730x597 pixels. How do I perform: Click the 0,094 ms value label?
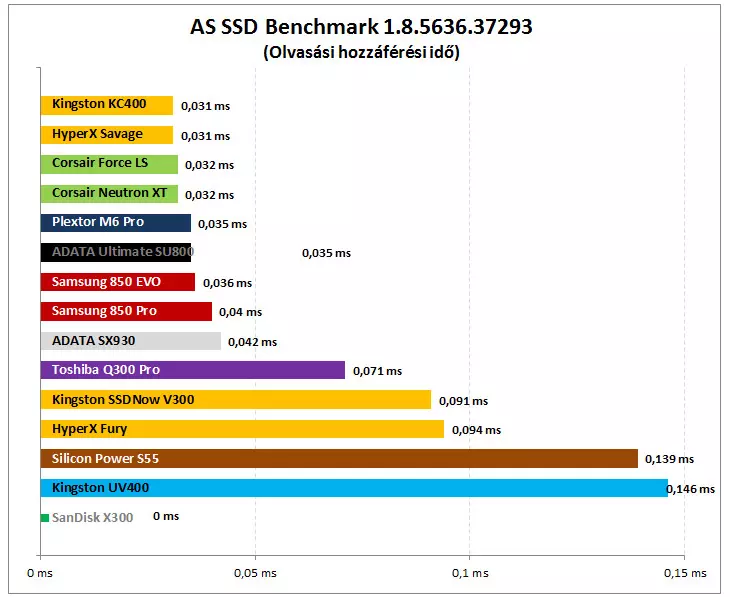click(476, 430)
